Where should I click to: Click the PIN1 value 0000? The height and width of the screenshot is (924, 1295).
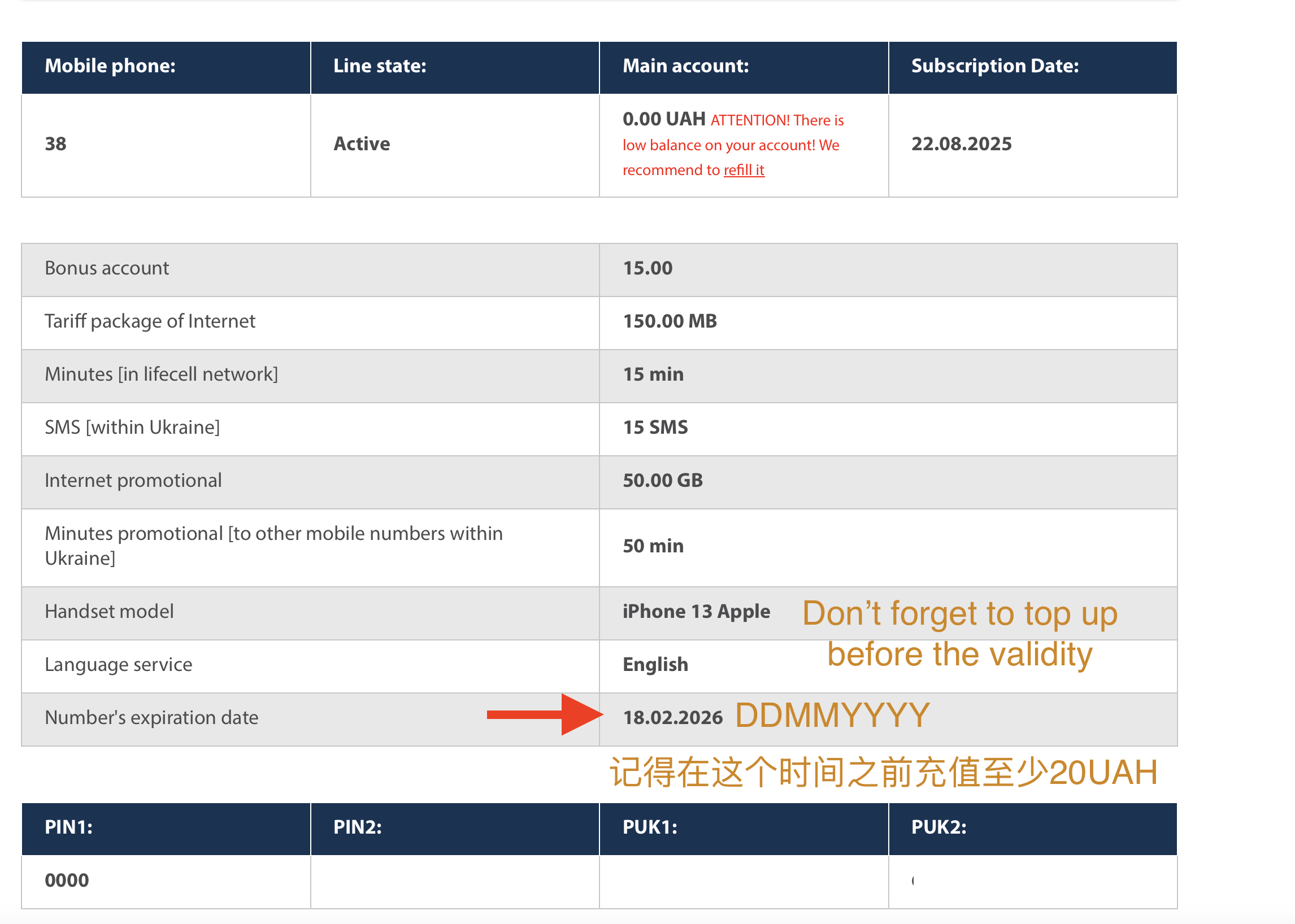click(67, 881)
